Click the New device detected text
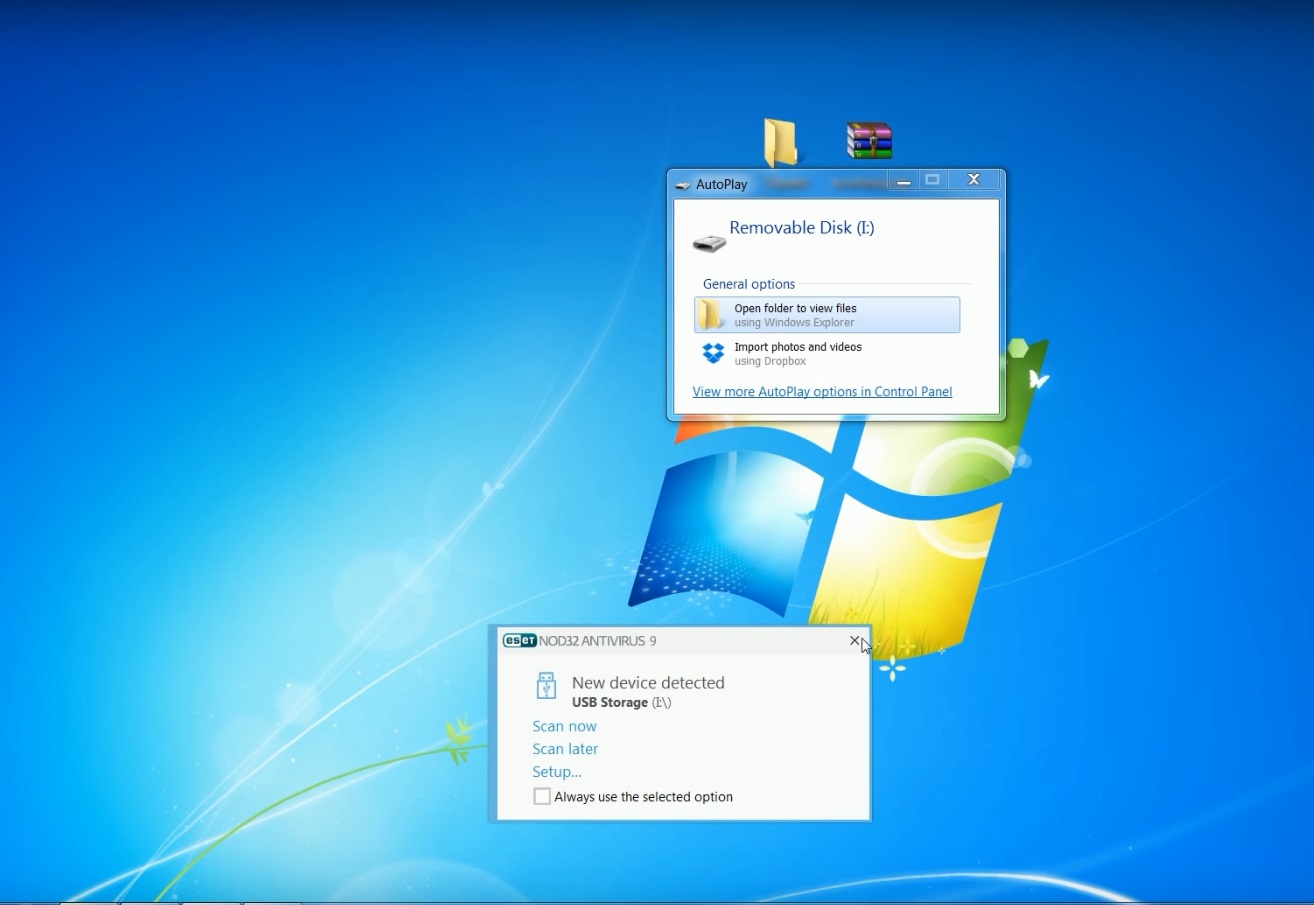 [x=648, y=683]
